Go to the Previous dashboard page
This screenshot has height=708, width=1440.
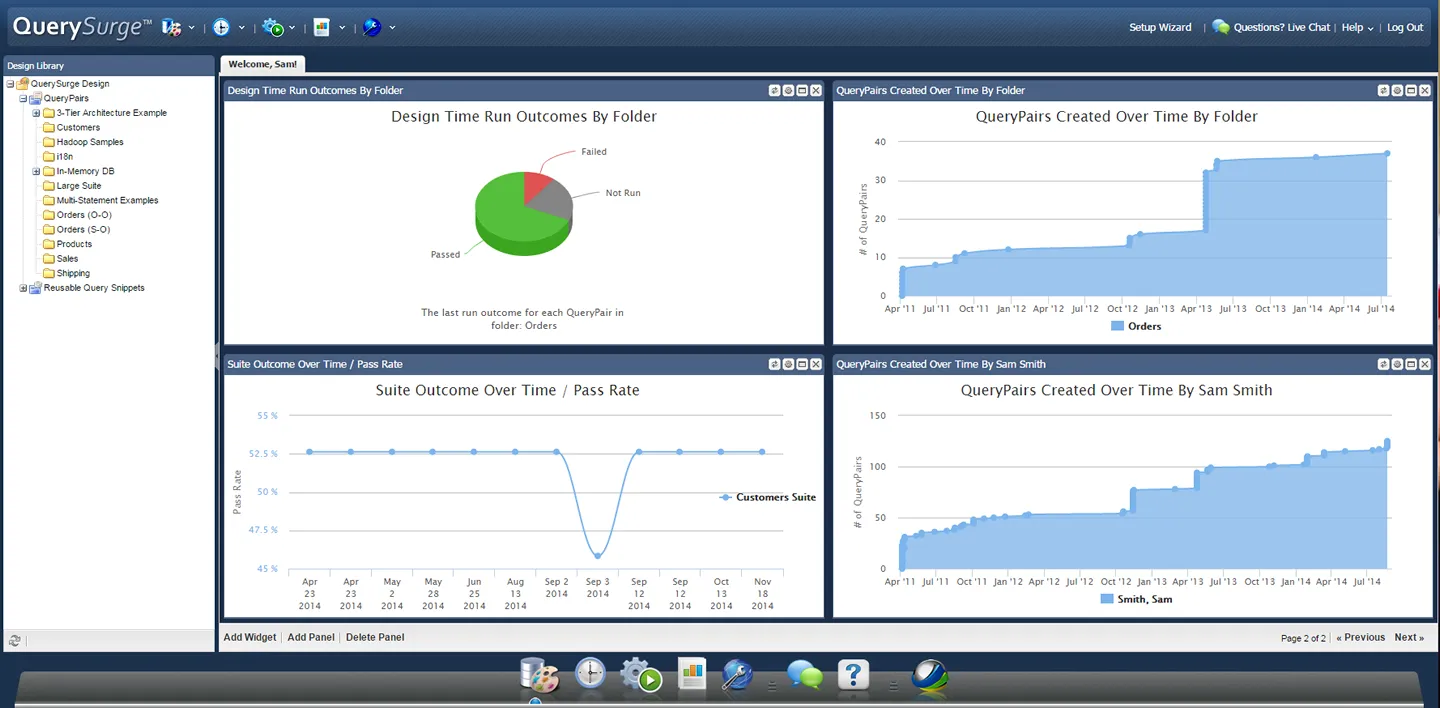click(1360, 637)
